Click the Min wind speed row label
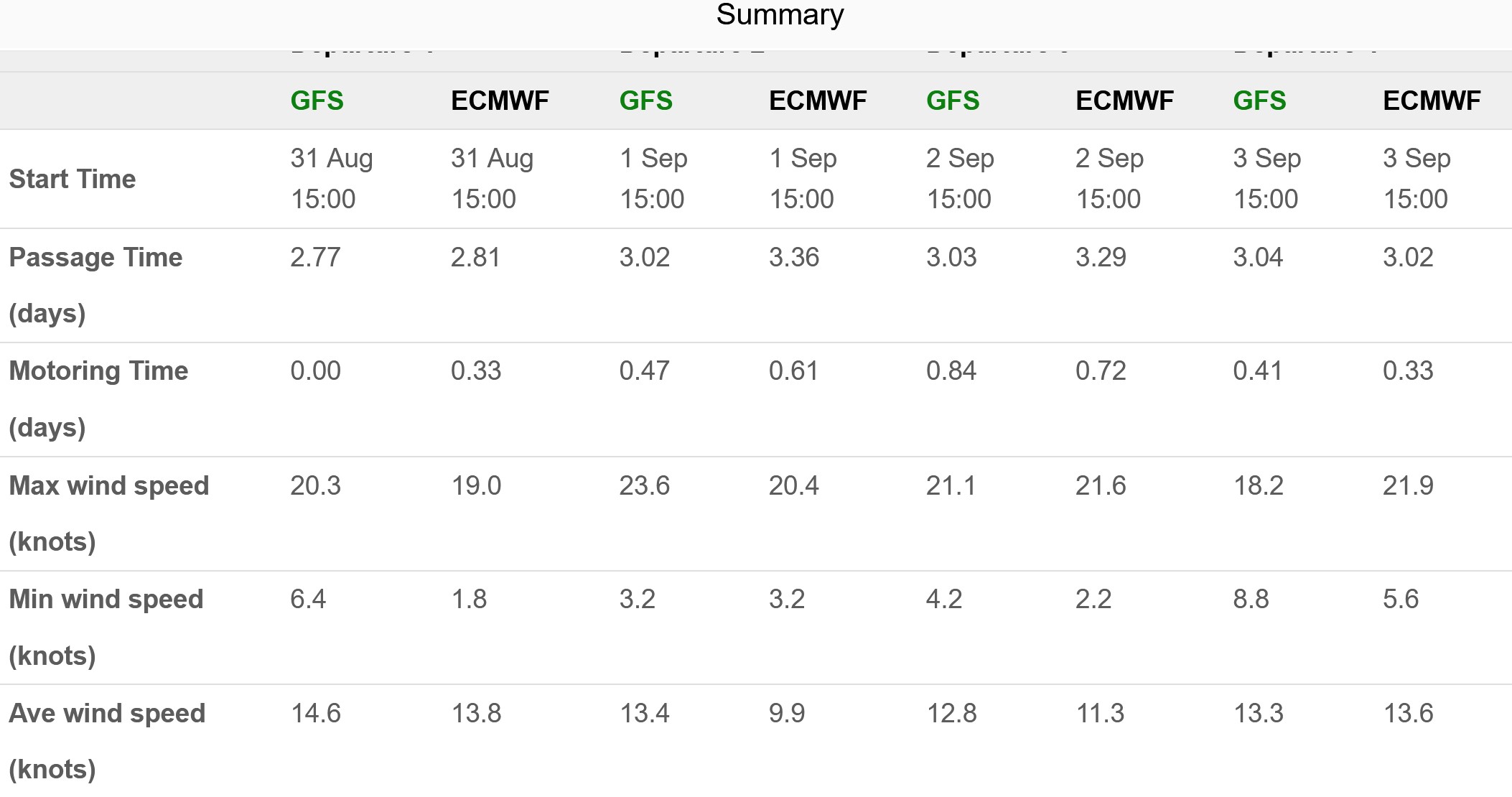The height and width of the screenshot is (797, 1512). point(106,627)
